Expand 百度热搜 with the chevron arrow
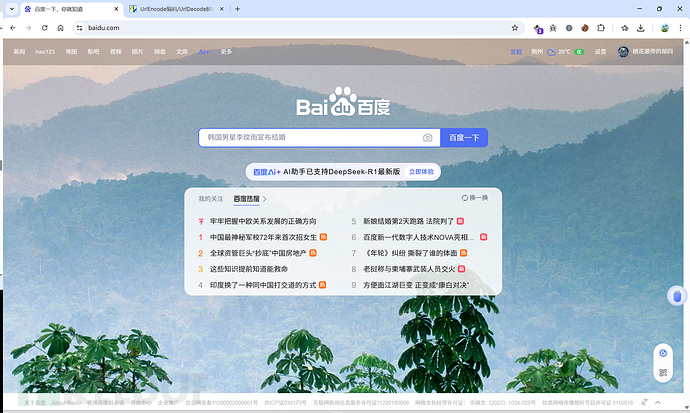This screenshot has width=690, height=413. point(264,199)
